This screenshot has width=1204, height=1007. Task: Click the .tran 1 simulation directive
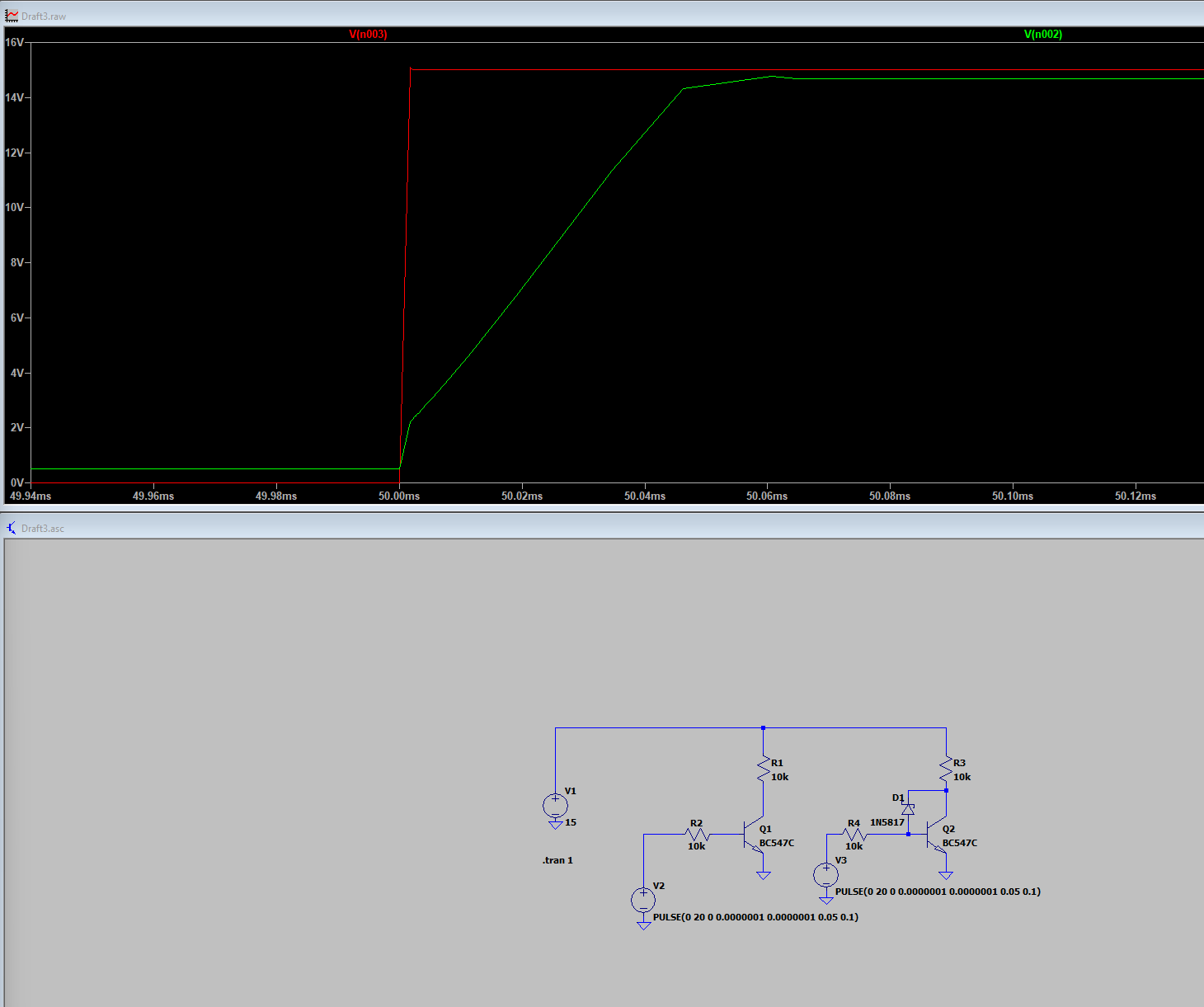(x=557, y=860)
